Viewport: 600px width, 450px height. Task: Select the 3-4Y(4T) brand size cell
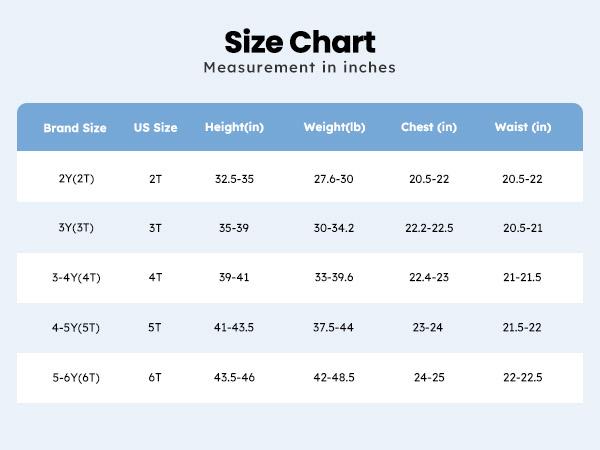coord(76,277)
